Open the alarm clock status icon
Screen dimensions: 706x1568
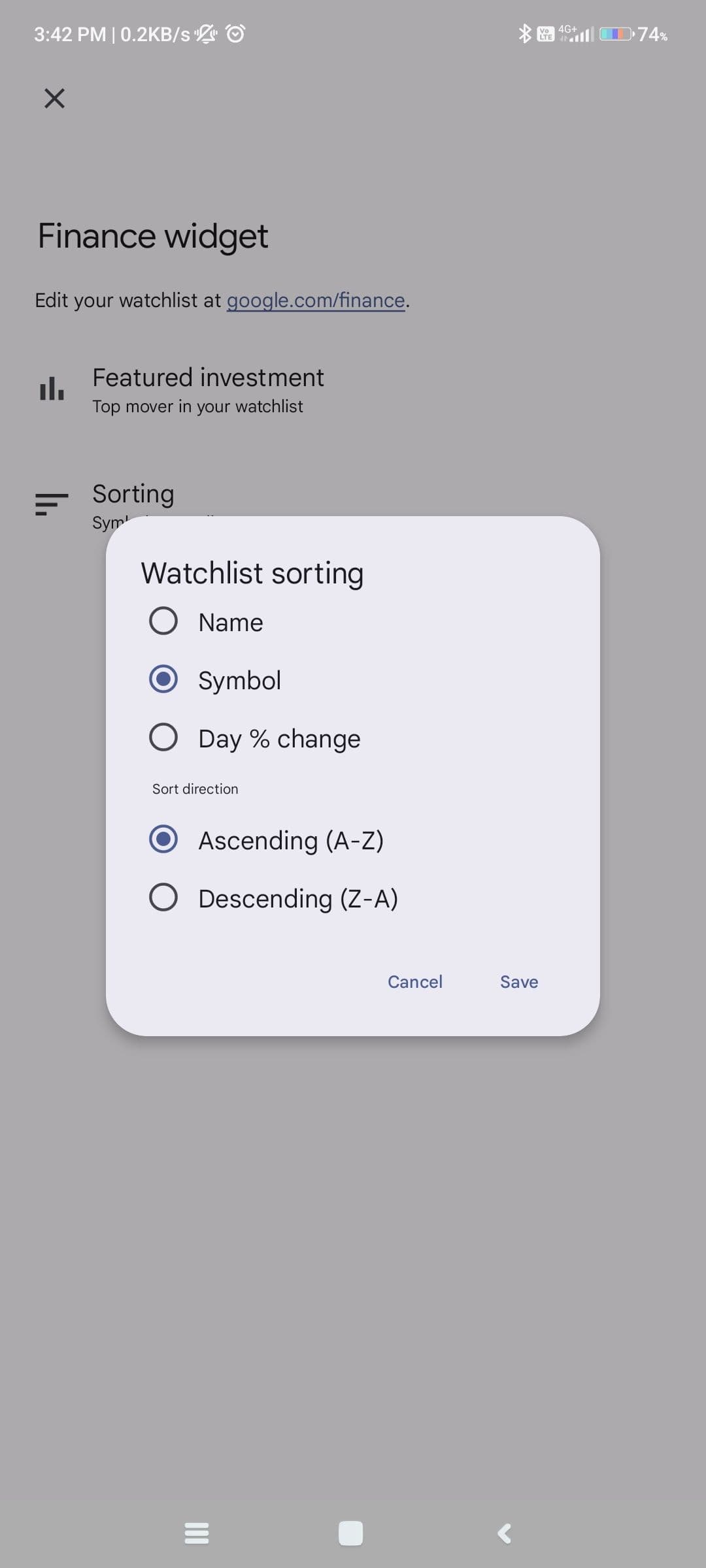pyautogui.click(x=234, y=33)
